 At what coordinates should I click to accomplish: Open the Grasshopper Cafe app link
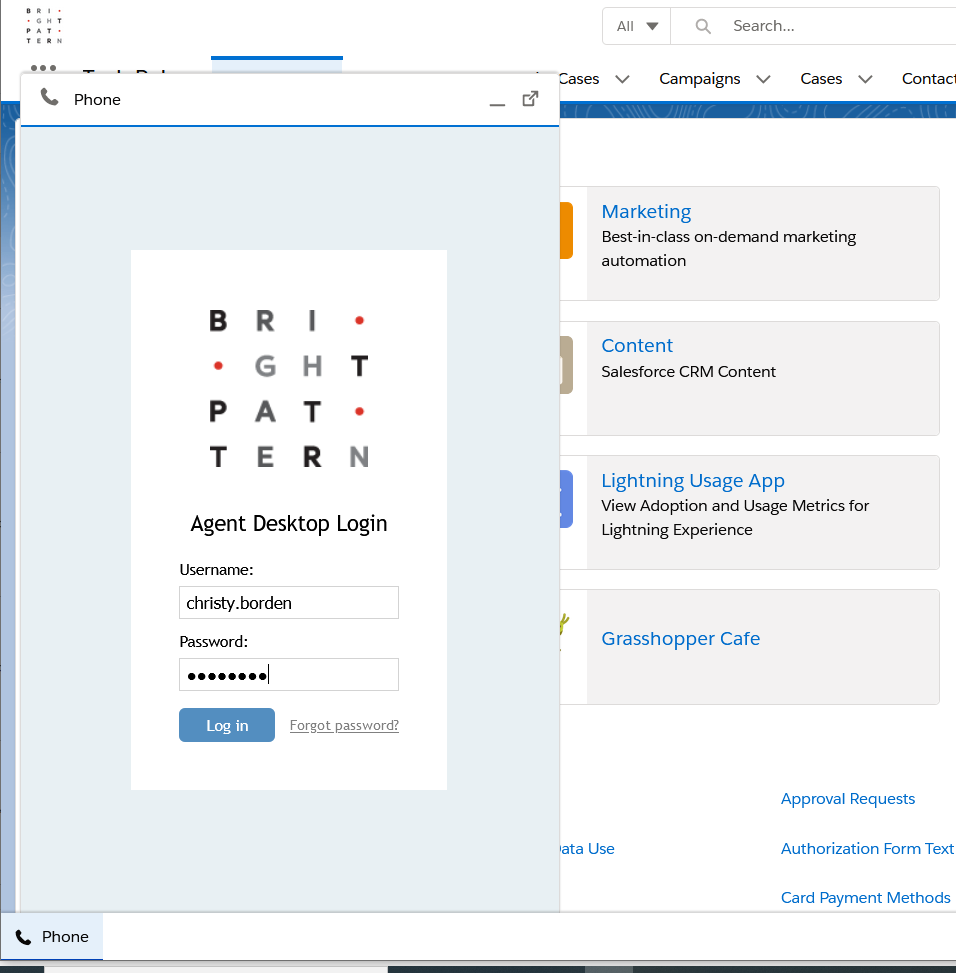(681, 639)
